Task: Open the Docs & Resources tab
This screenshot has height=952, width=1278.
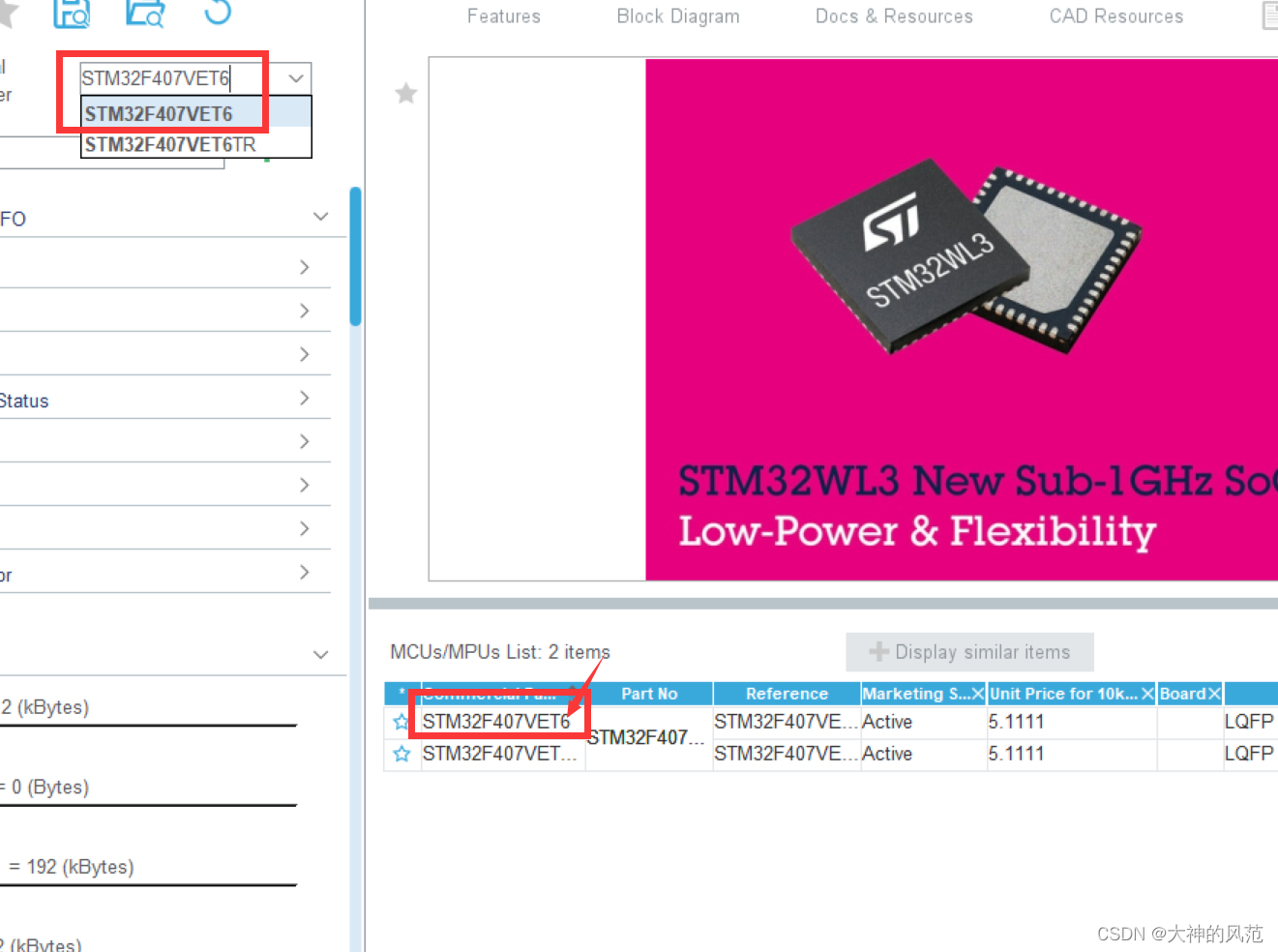Action: coord(894,16)
